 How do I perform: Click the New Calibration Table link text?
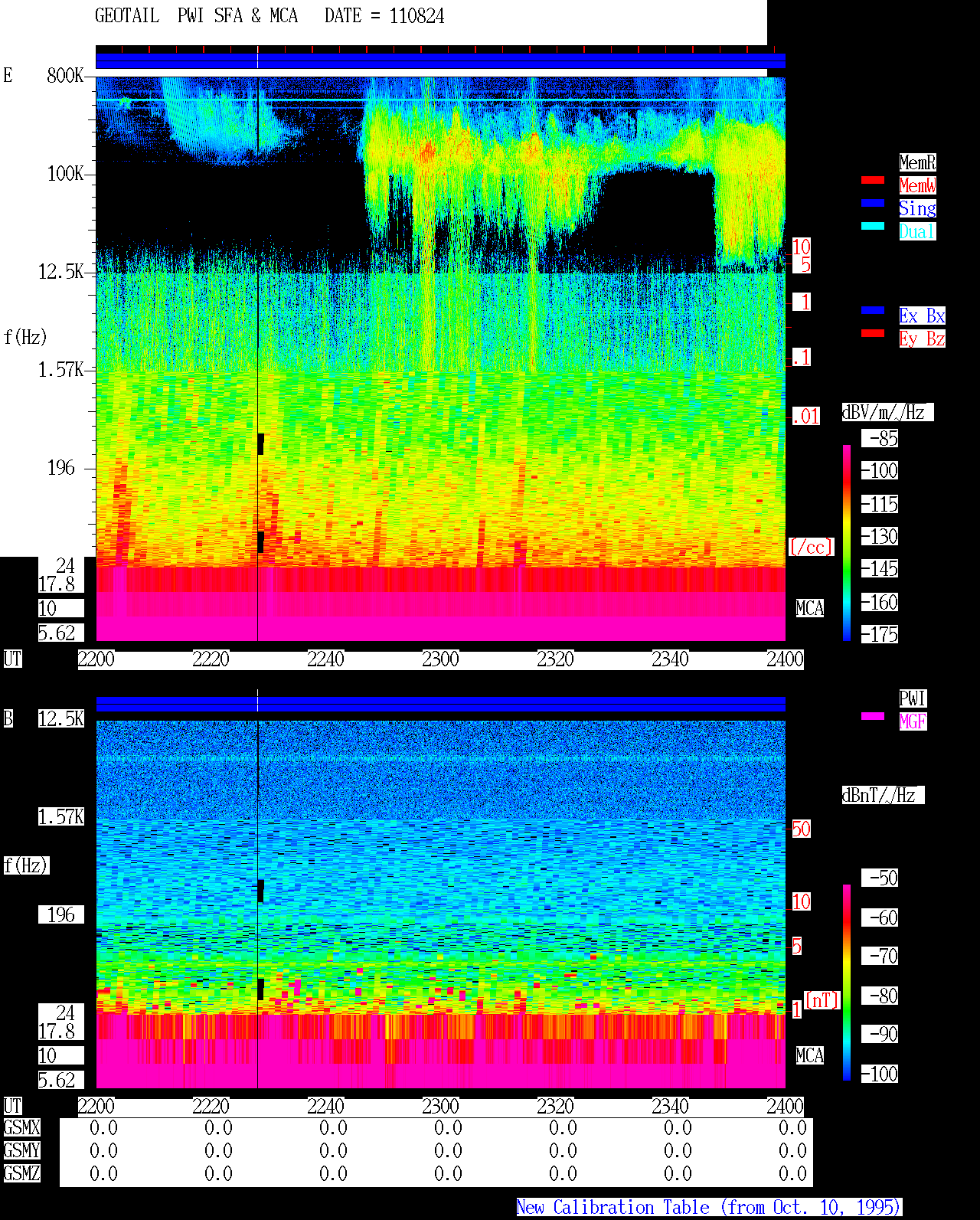[709, 1208]
